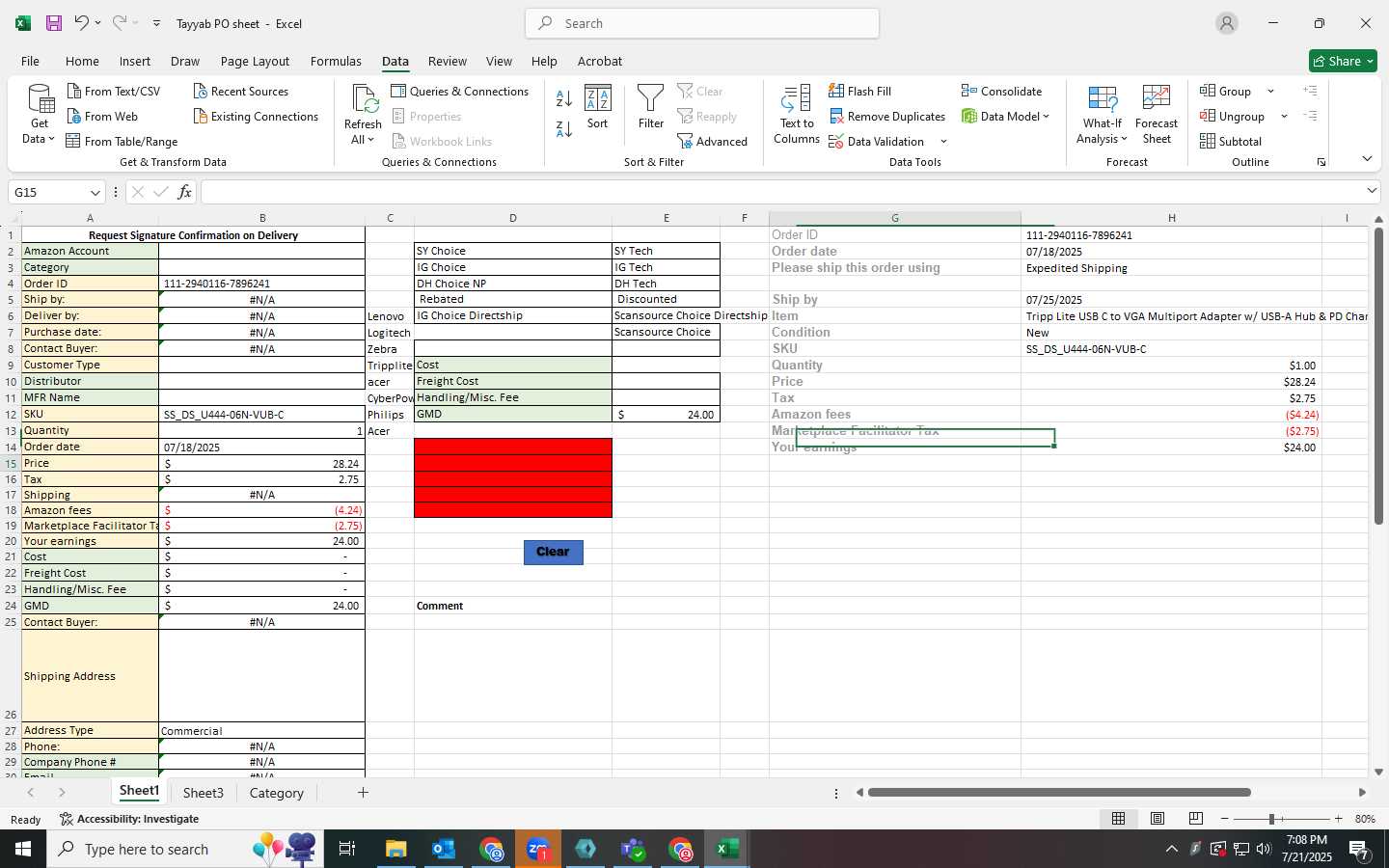
Task: Select Order ID value cell B4
Action: [x=261, y=284]
